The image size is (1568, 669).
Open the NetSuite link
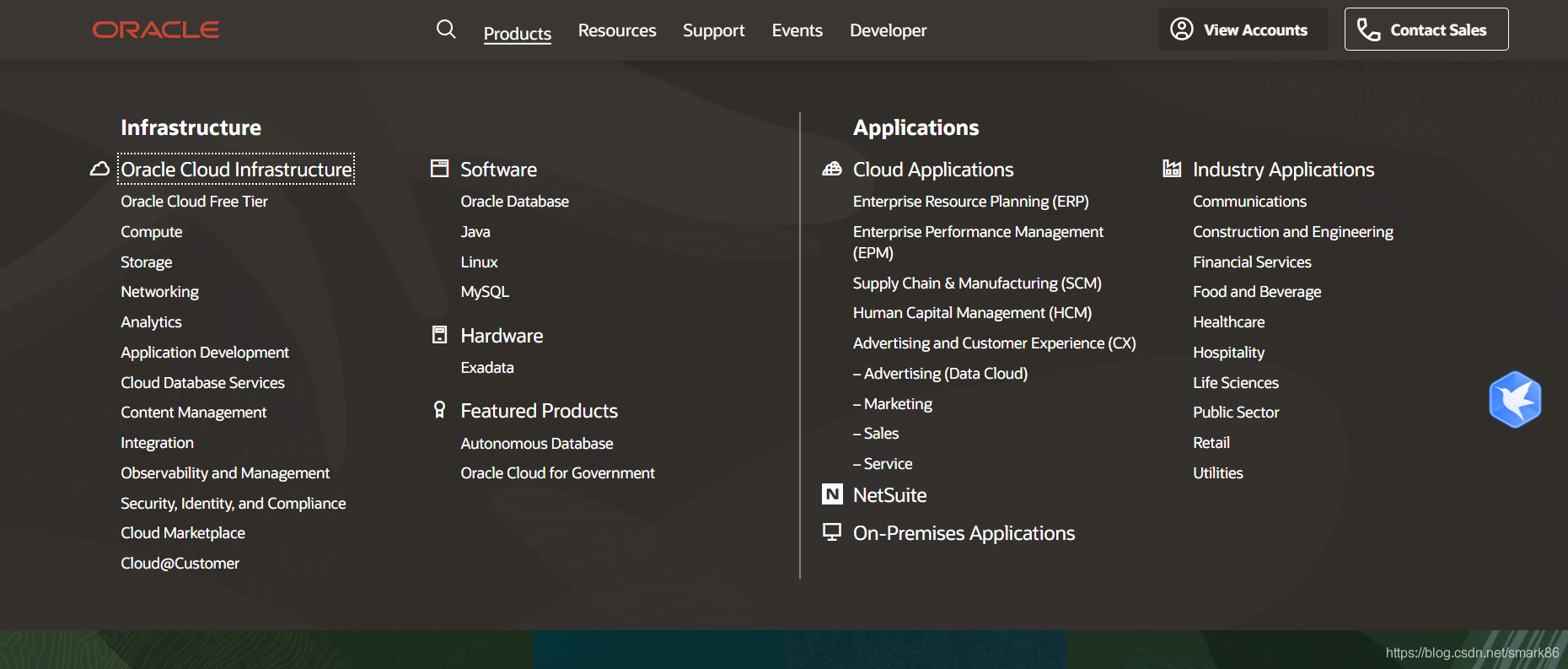pos(890,495)
